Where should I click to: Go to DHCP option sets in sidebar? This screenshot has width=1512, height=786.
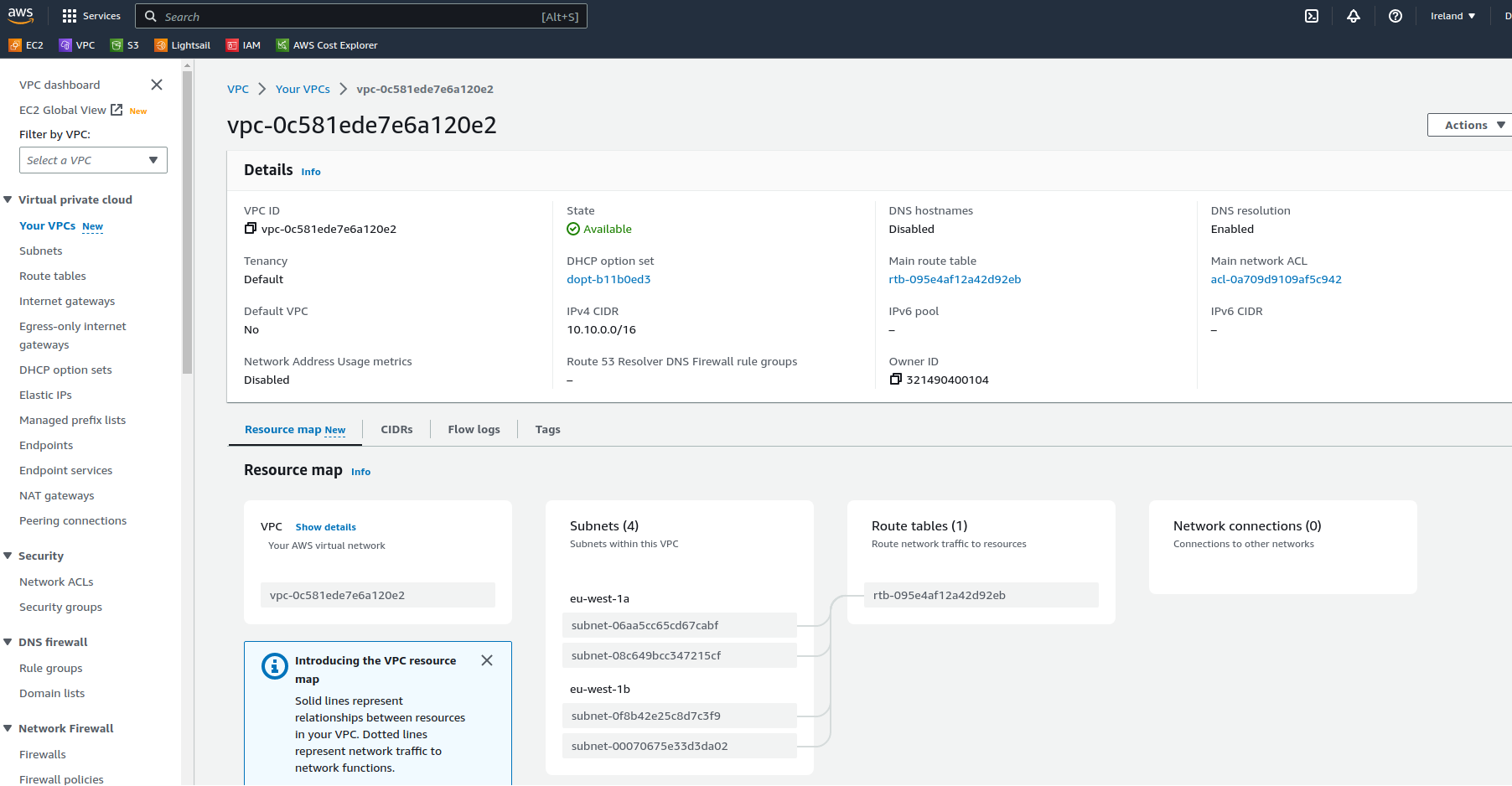[65, 370]
